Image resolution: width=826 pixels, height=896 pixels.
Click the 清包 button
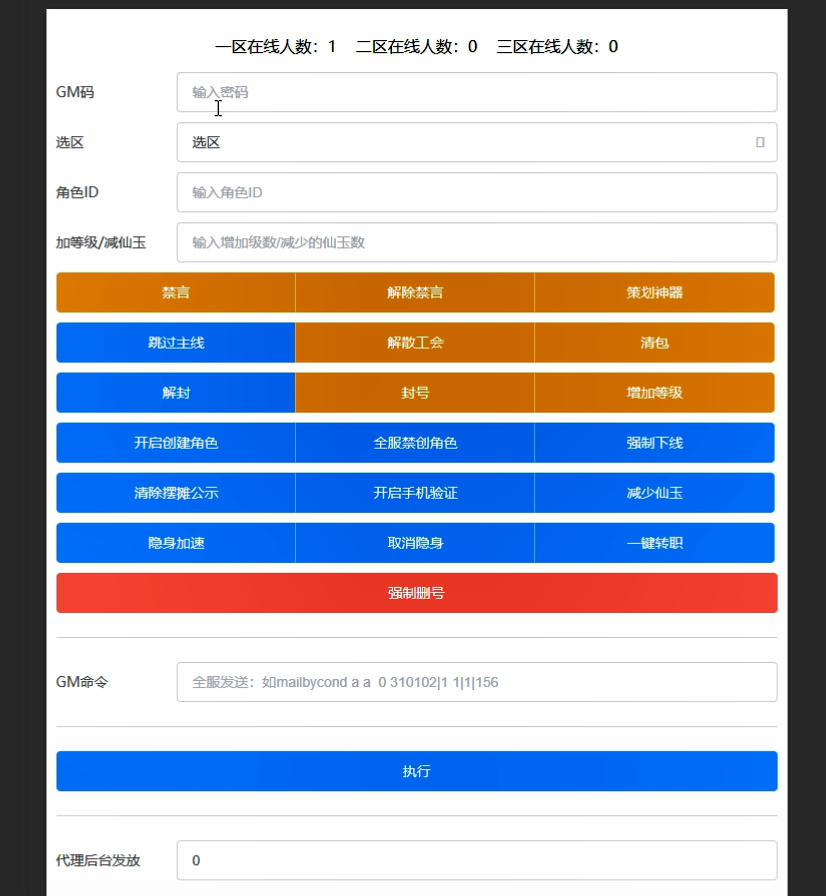[x=655, y=343]
